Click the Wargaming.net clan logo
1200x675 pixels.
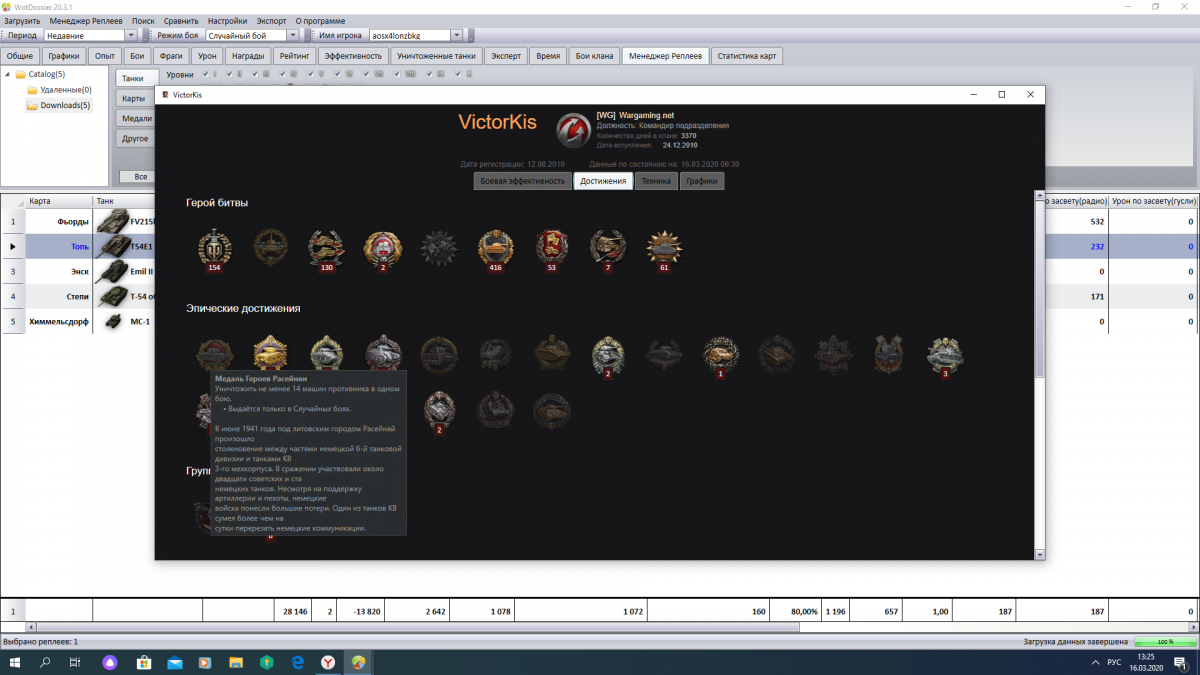[573, 129]
